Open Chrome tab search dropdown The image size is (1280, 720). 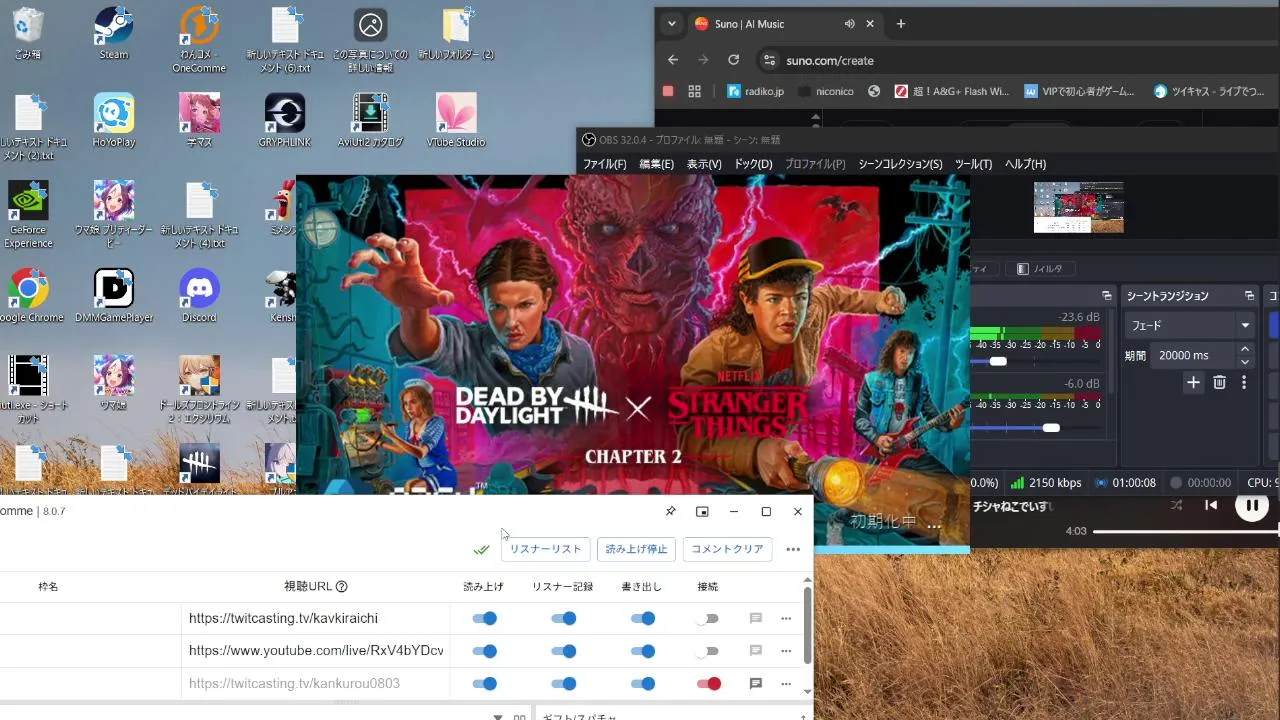672,24
